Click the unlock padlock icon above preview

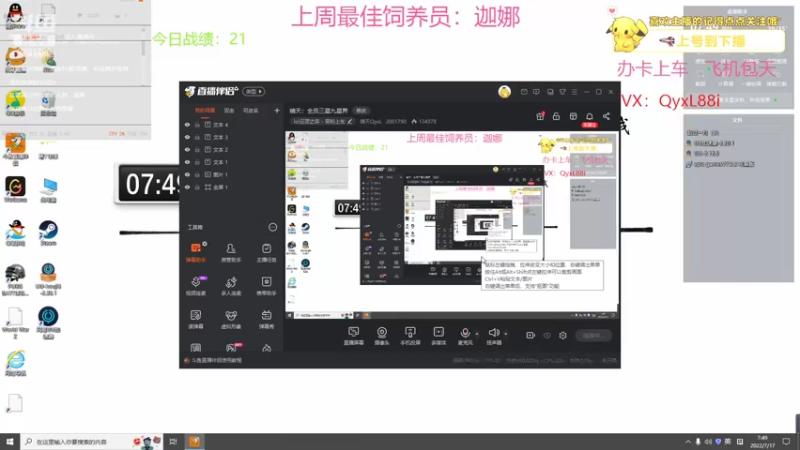(x=556, y=116)
